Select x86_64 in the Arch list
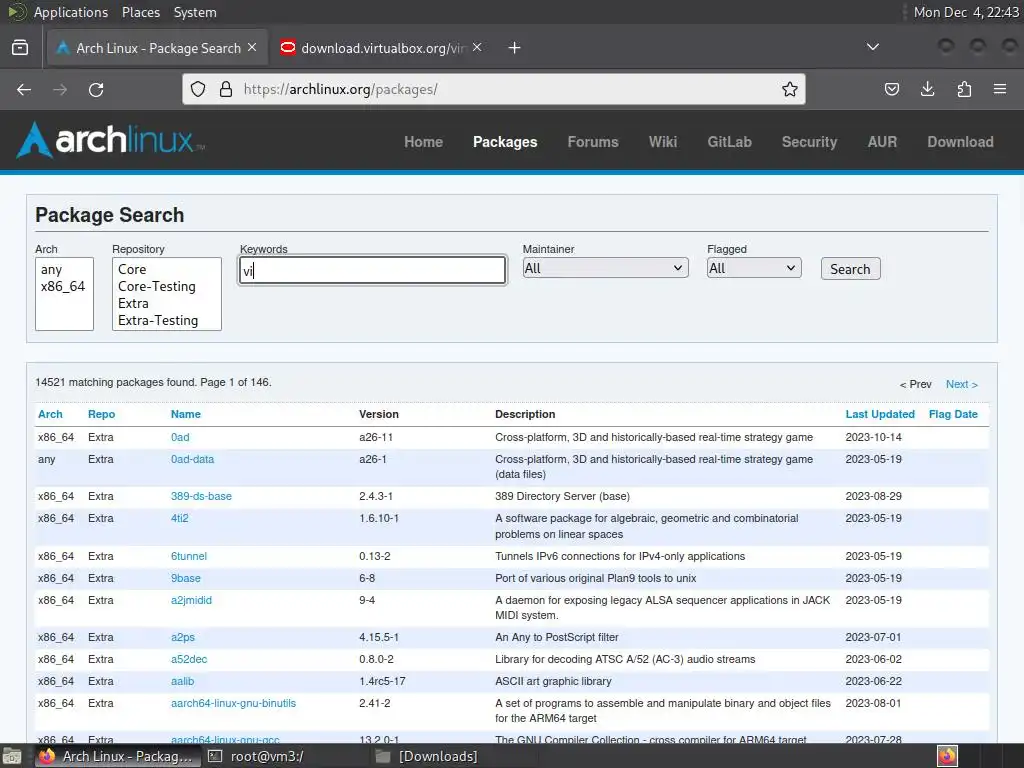This screenshot has height=768, width=1024. [x=64, y=286]
